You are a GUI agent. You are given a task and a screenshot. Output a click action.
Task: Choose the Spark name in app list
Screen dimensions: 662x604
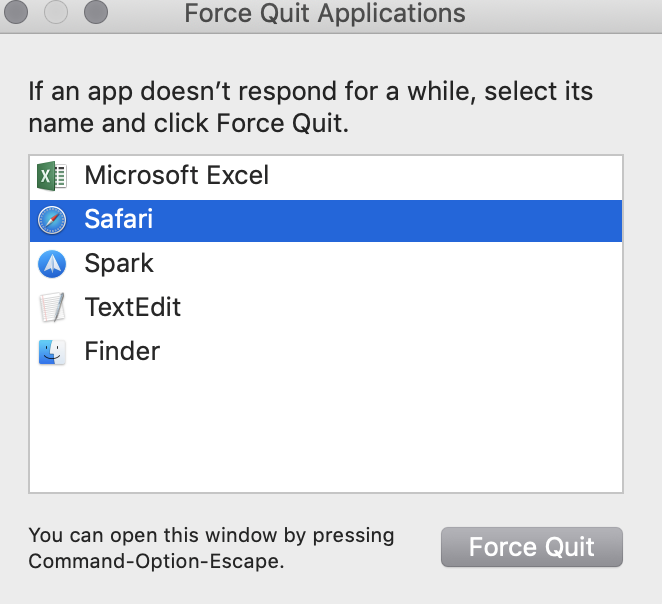pyautogui.click(x=118, y=264)
